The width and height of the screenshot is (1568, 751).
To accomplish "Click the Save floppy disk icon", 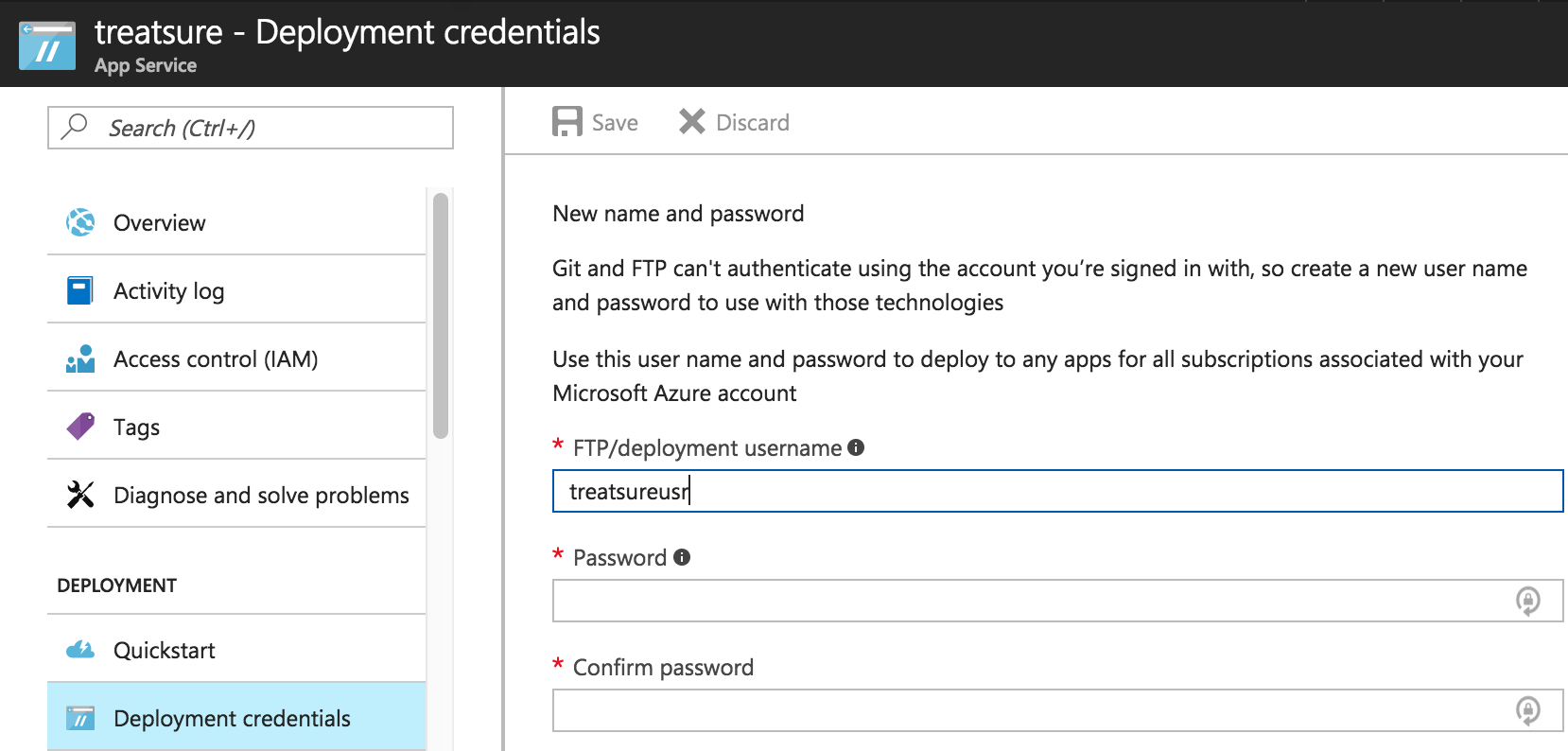I will click(x=567, y=122).
